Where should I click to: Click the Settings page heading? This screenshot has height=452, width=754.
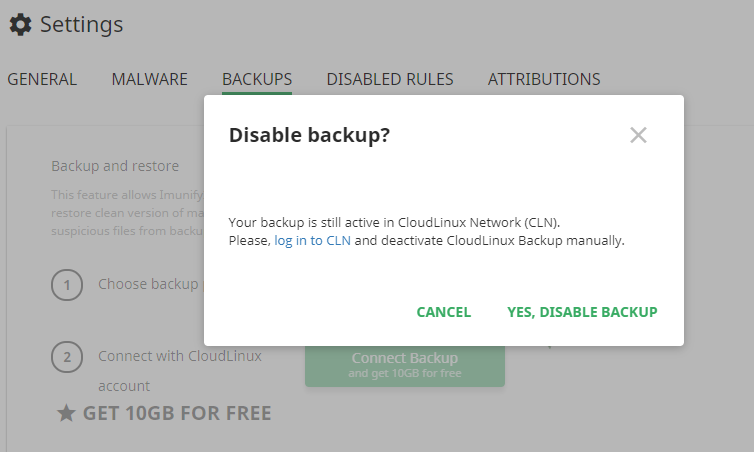click(x=81, y=25)
